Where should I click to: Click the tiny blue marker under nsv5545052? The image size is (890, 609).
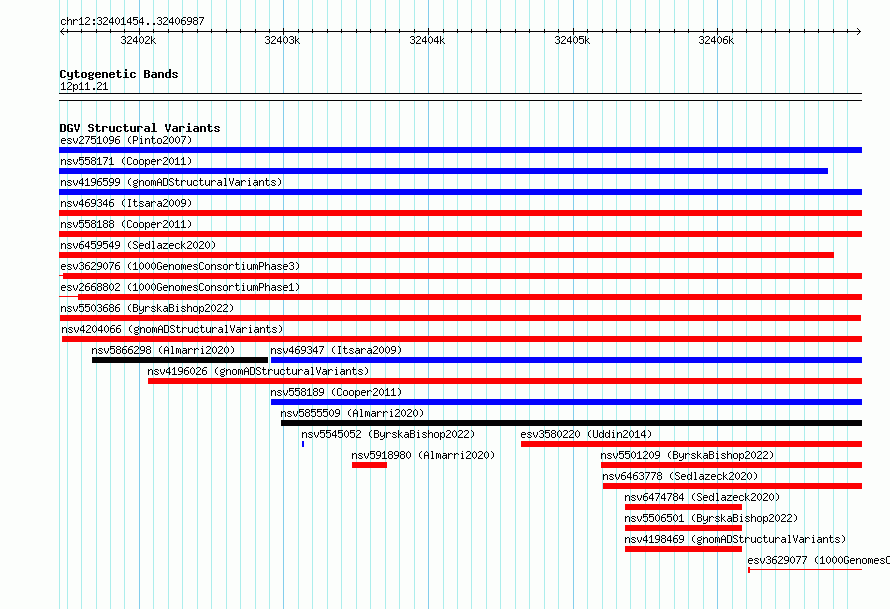click(303, 444)
